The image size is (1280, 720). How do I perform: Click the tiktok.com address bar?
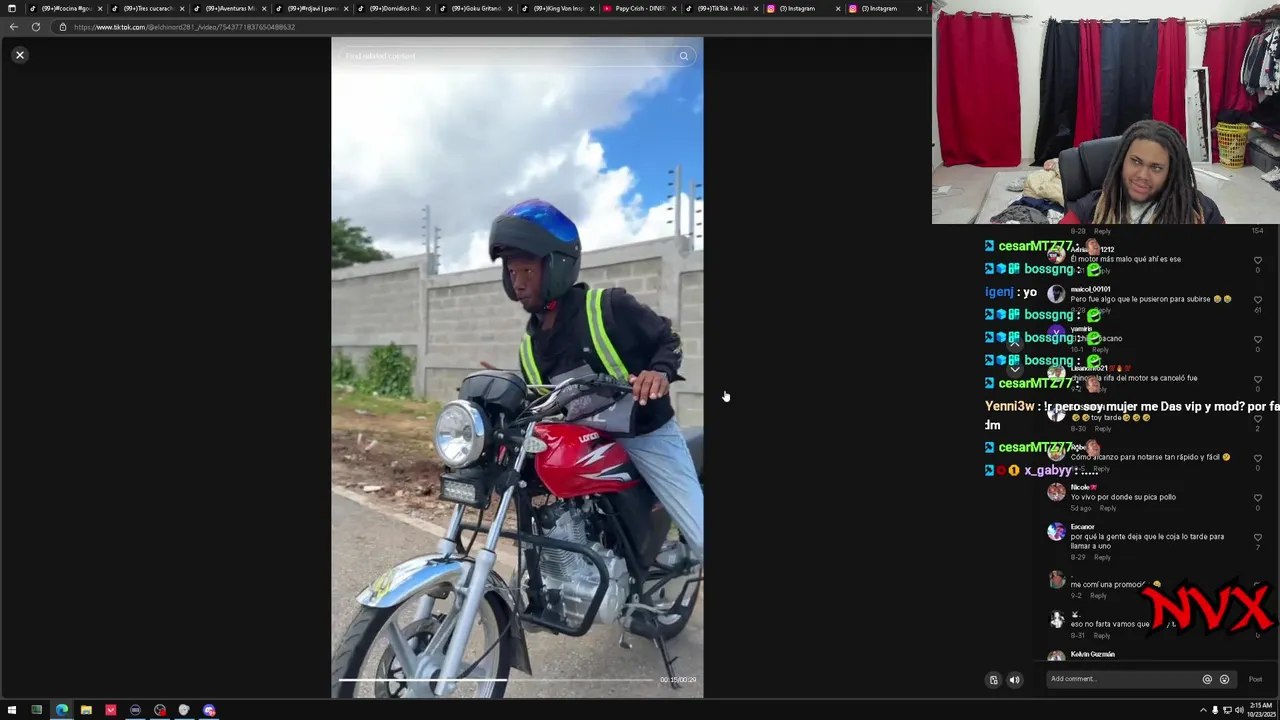pos(490,27)
